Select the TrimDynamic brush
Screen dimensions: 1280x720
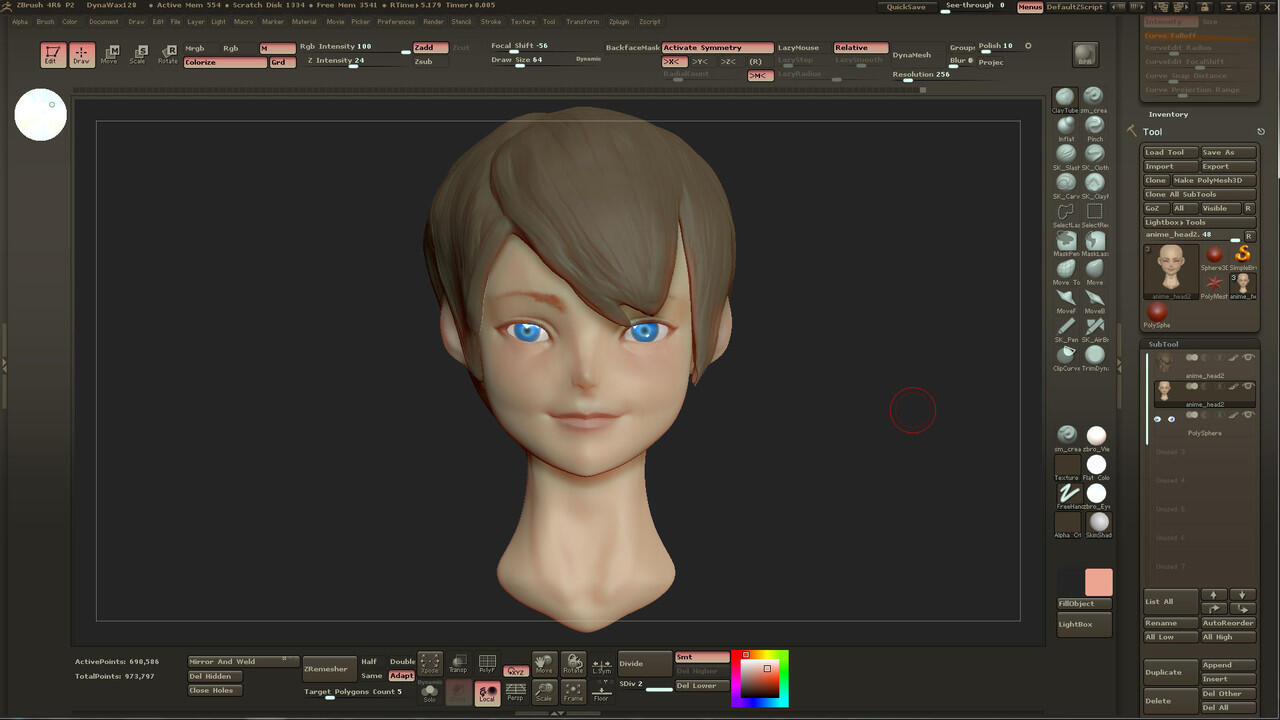[1095, 355]
